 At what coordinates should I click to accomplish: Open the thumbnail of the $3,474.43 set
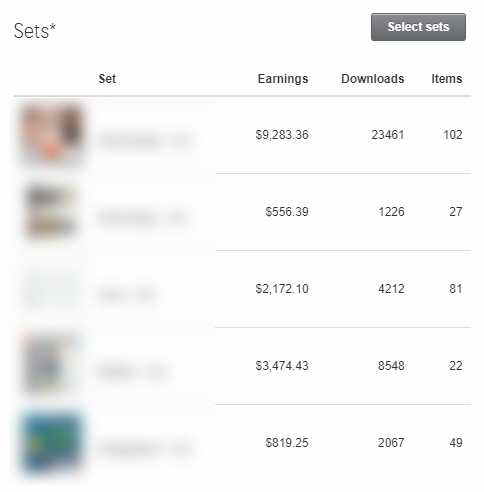51,366
